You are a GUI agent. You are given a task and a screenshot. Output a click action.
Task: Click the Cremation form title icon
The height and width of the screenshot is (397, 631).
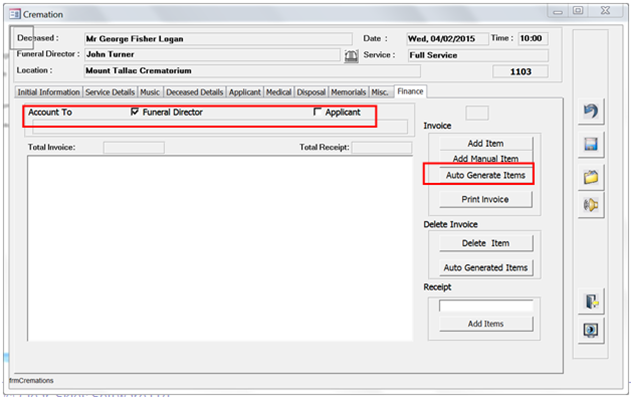(15, 14)
